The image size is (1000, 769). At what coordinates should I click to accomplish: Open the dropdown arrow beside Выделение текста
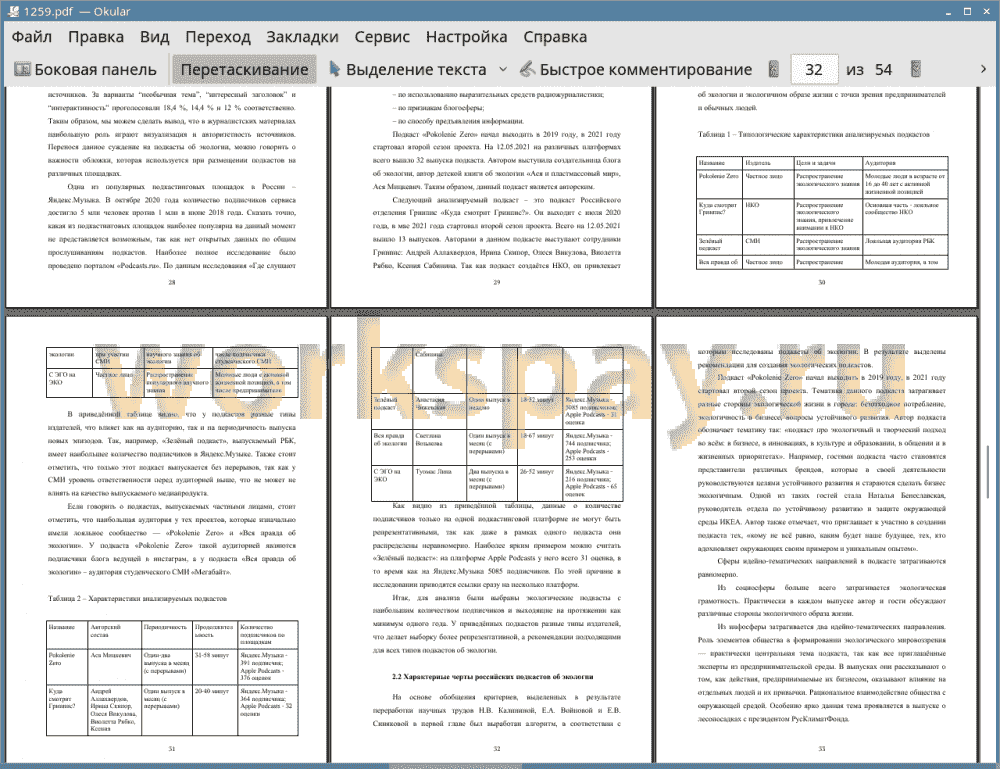(x=503, y=70)
